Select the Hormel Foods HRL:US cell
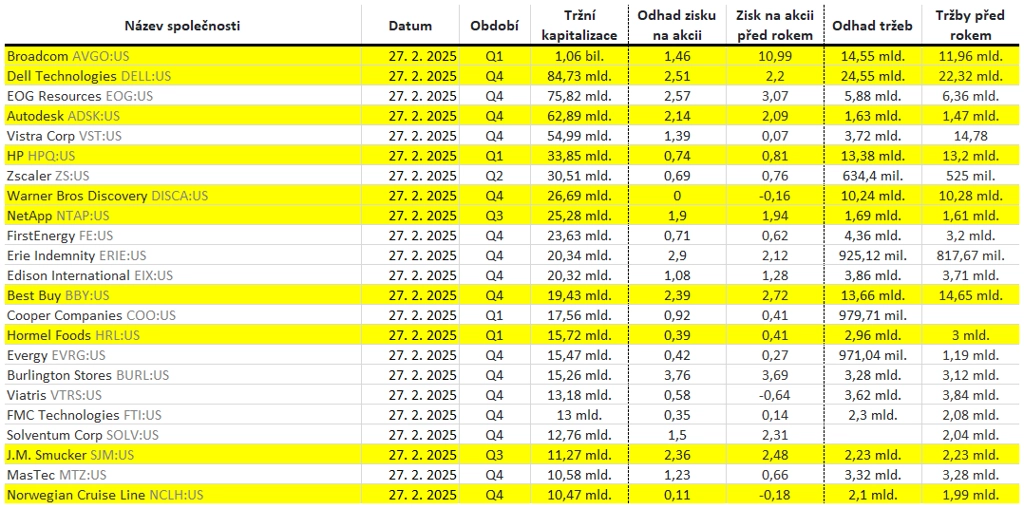1024x509 pixels. [182, 335]
